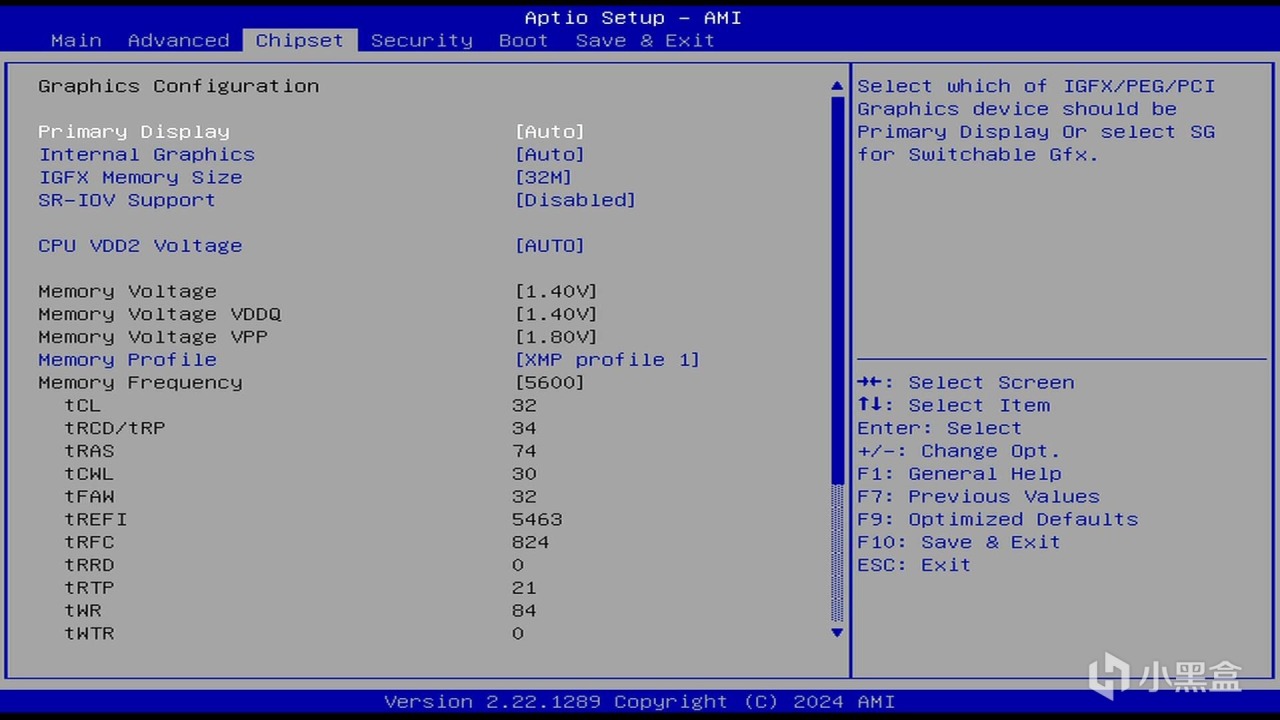Open the [XMP profile 1] value
1280x720 pixels.
click(x=607, y=359)
